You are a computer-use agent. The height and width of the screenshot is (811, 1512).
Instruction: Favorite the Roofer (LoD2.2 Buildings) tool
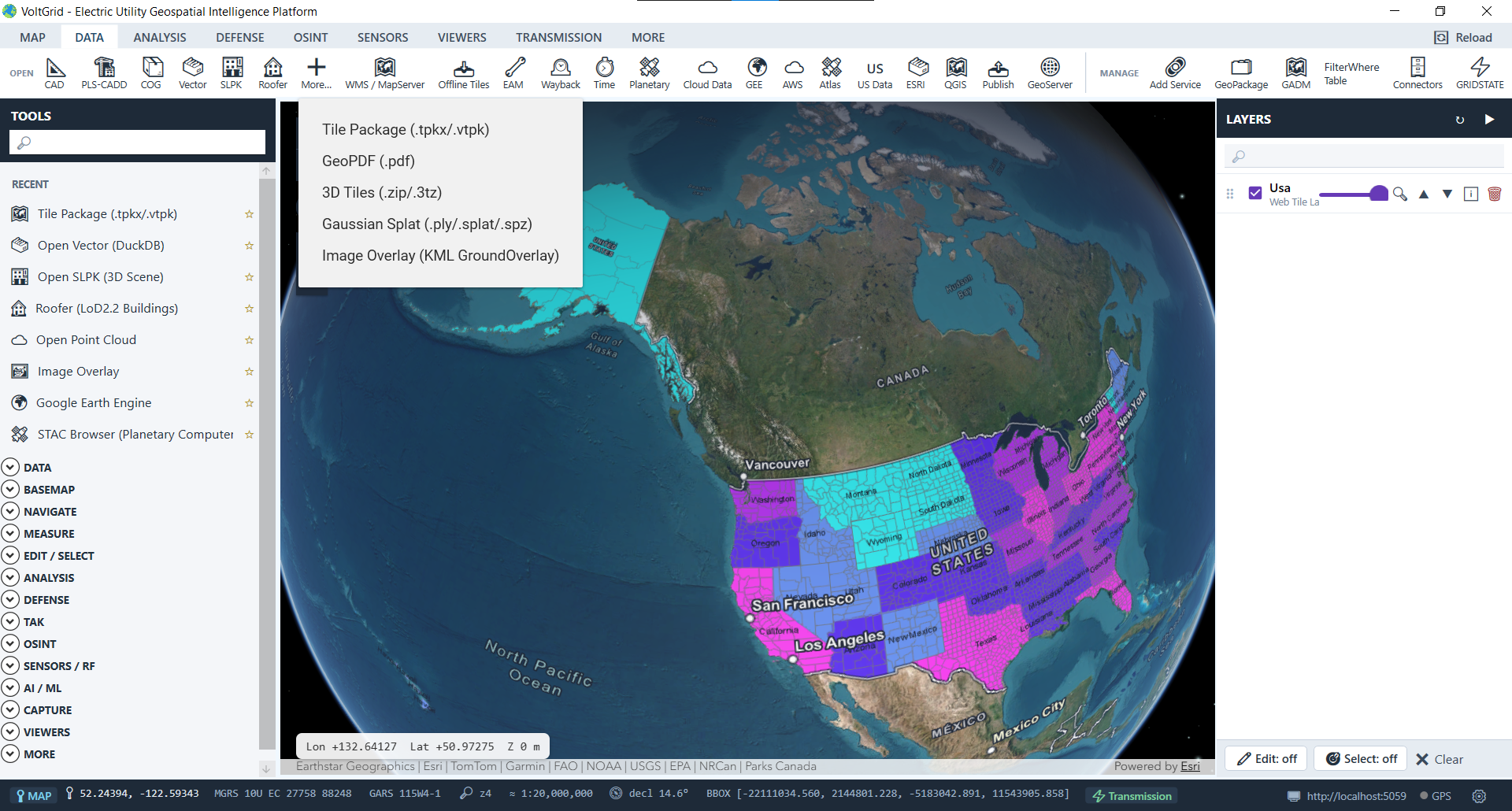tap(249, 309)
